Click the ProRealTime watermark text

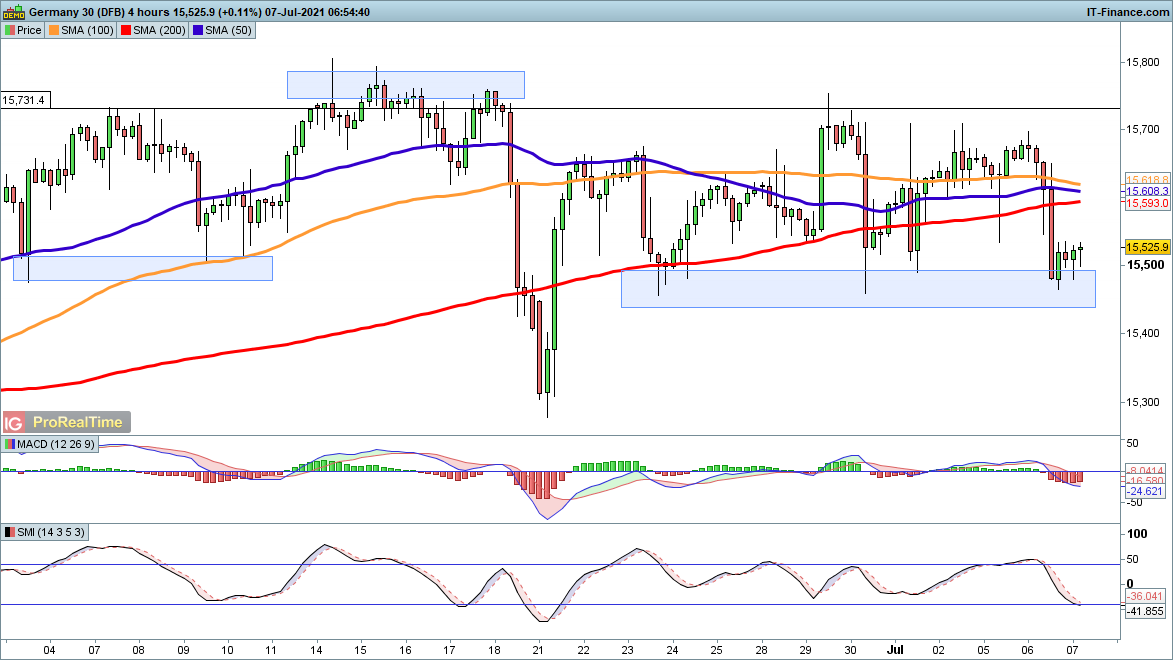click(78, 423)
